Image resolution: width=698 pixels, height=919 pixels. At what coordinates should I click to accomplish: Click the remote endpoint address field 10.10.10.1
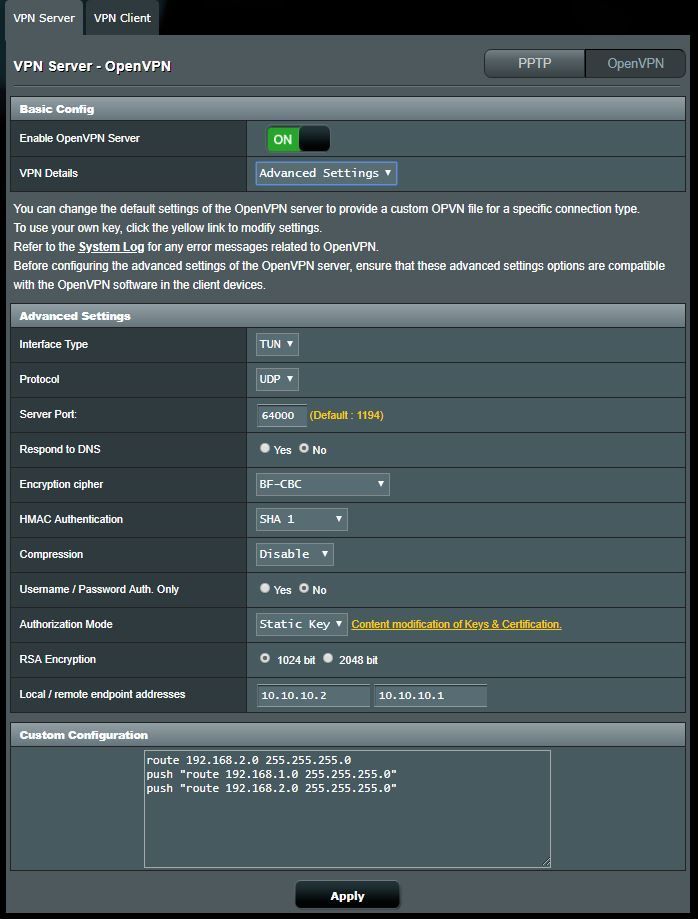click(x=430, y=695)
